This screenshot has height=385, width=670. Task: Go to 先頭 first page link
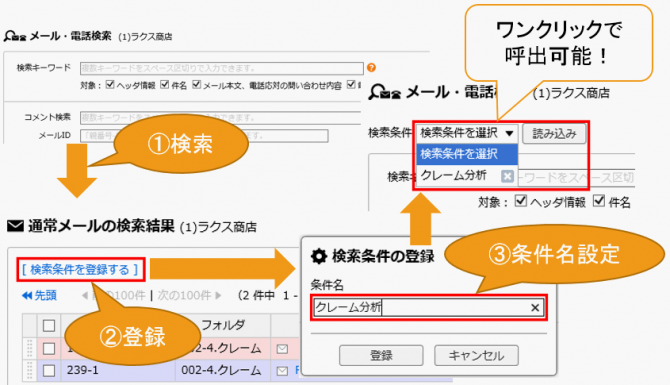pos(39,295)
